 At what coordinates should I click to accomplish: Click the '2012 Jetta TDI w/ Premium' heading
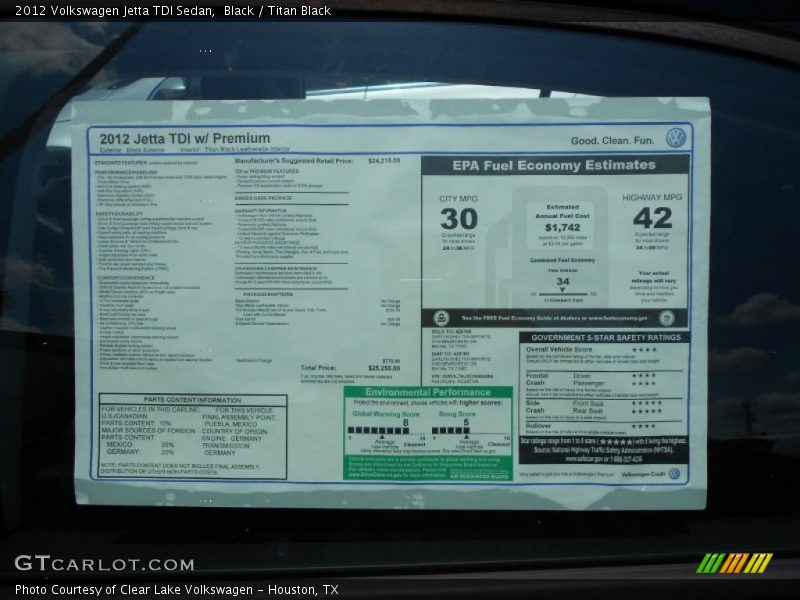point(185,138)
